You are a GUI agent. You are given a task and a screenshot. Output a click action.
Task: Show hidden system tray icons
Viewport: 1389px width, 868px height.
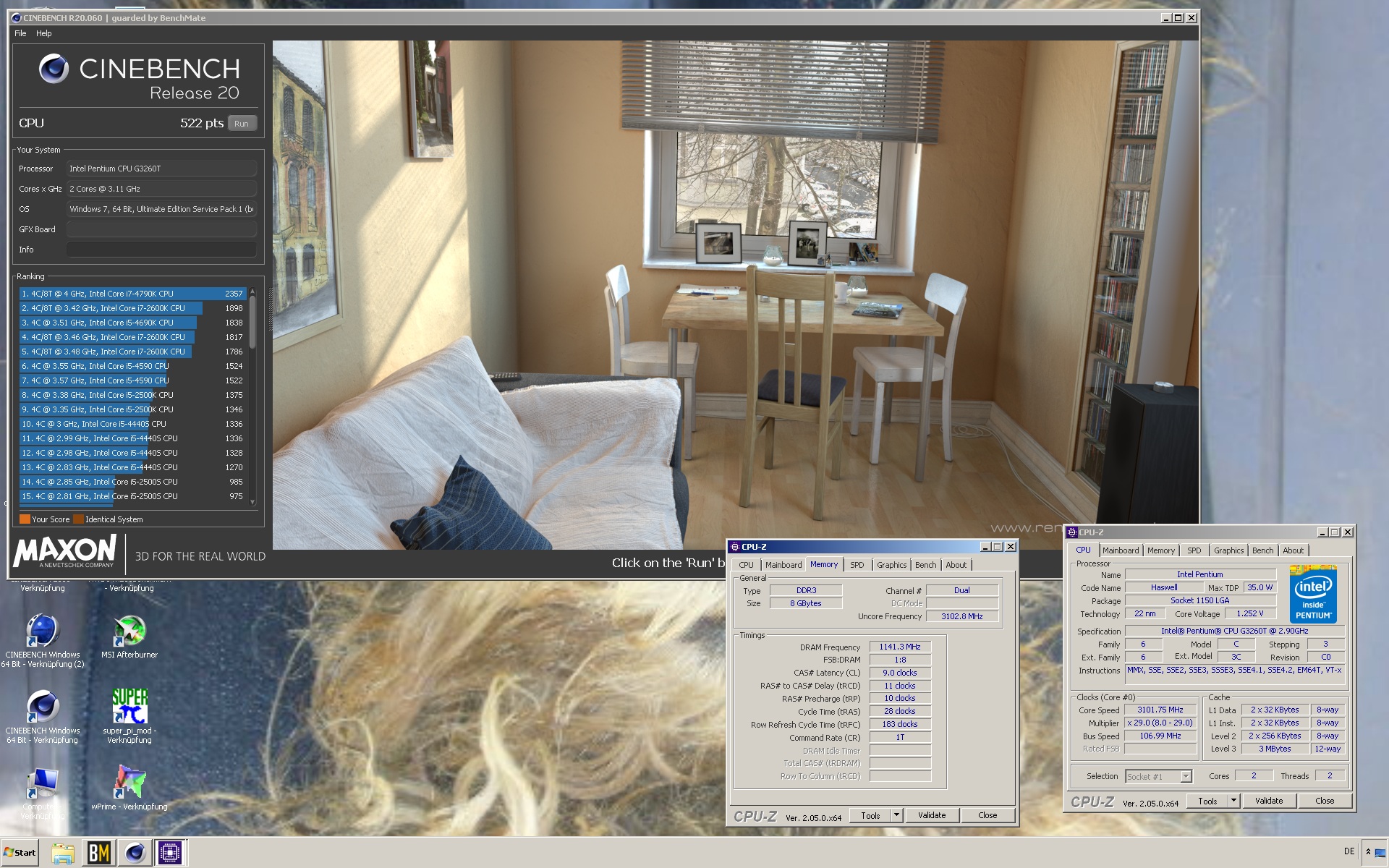(1368, 852)
